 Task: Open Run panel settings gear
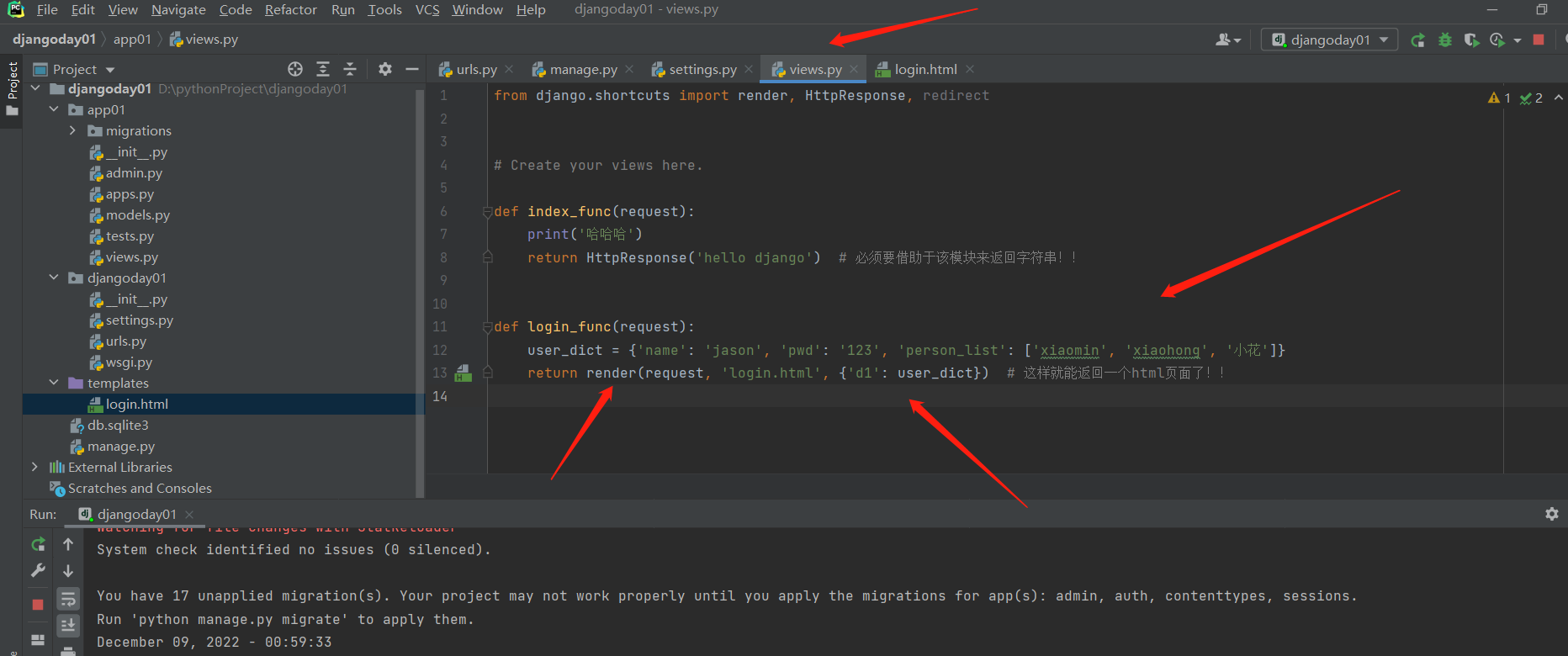point(1552,514)
